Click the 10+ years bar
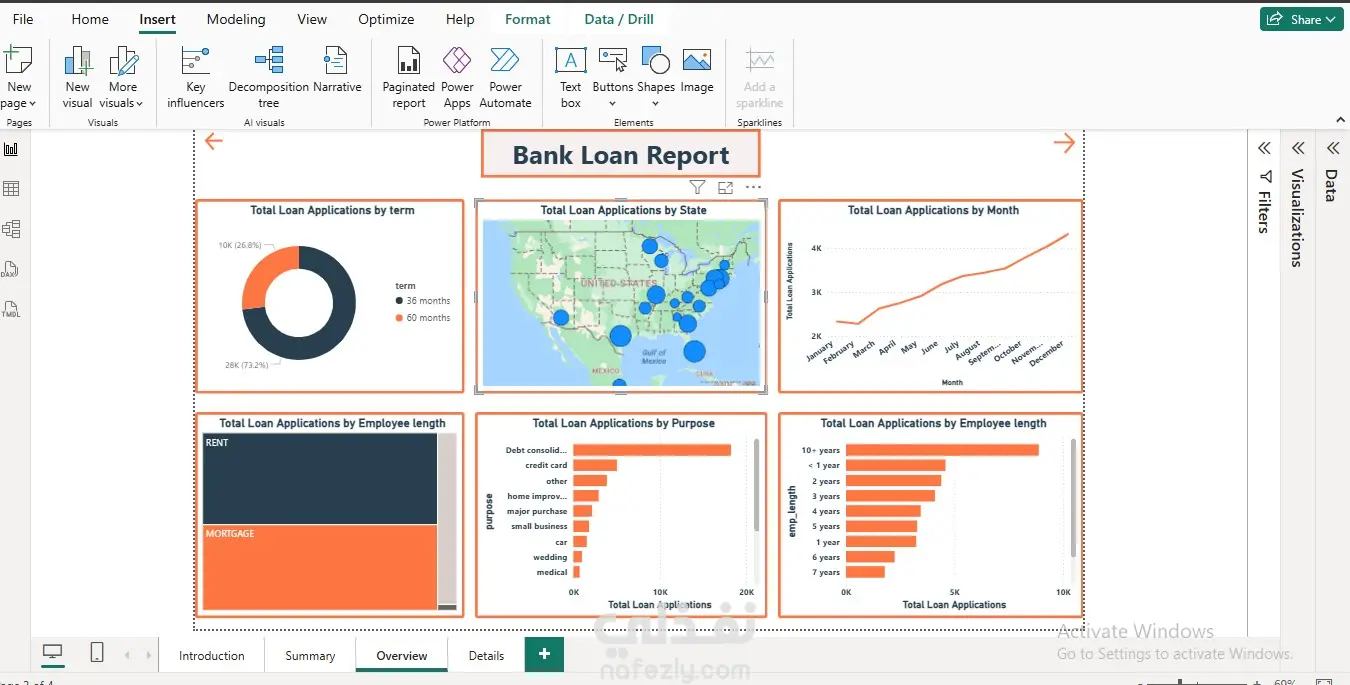Screen dimensions: 1350x685 (942, 450)
